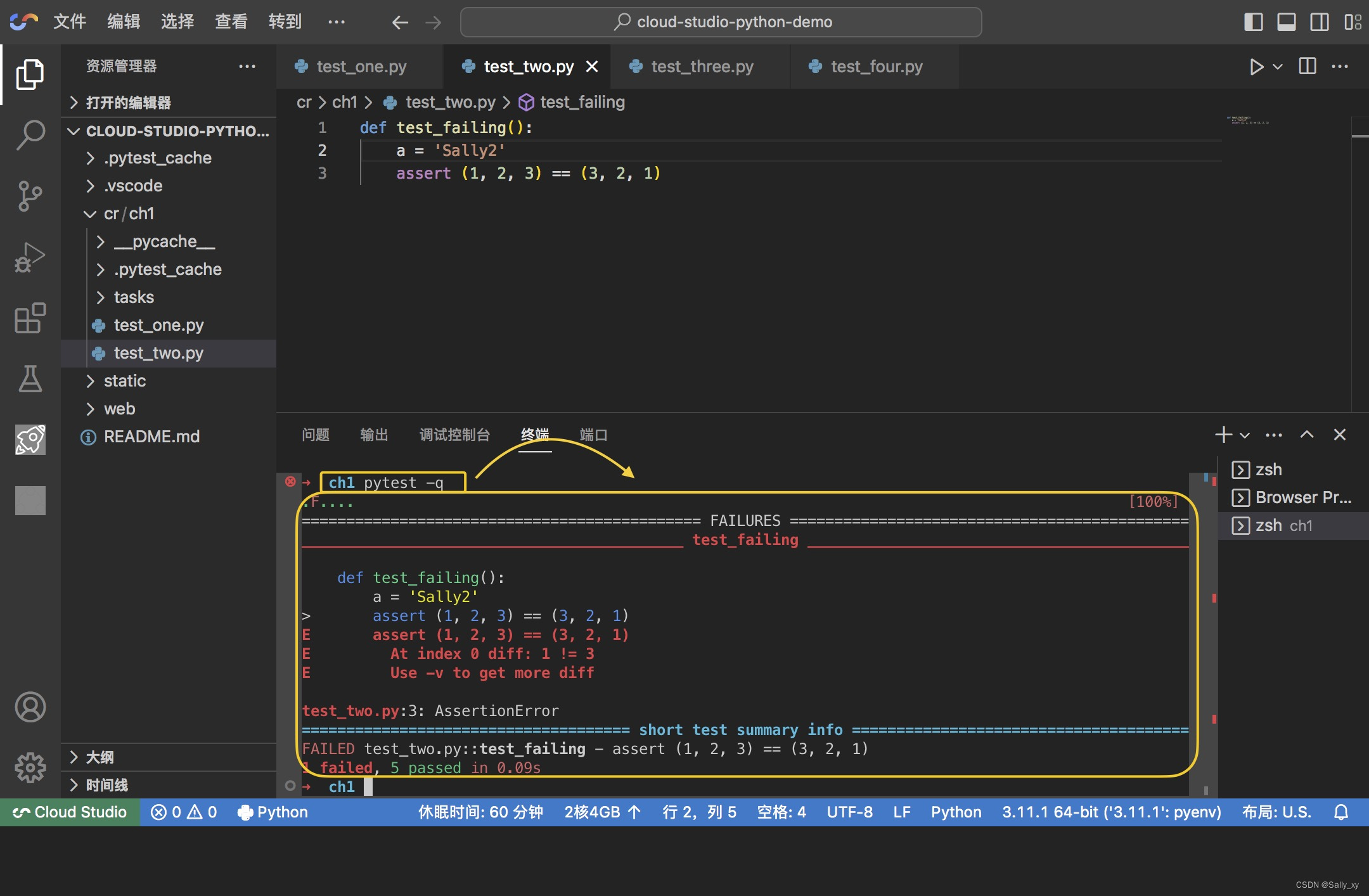Image resolution: width=1369 pixels, height=896 pixels.
Task: Expand the tasks folder
Action: click(169, 297)
